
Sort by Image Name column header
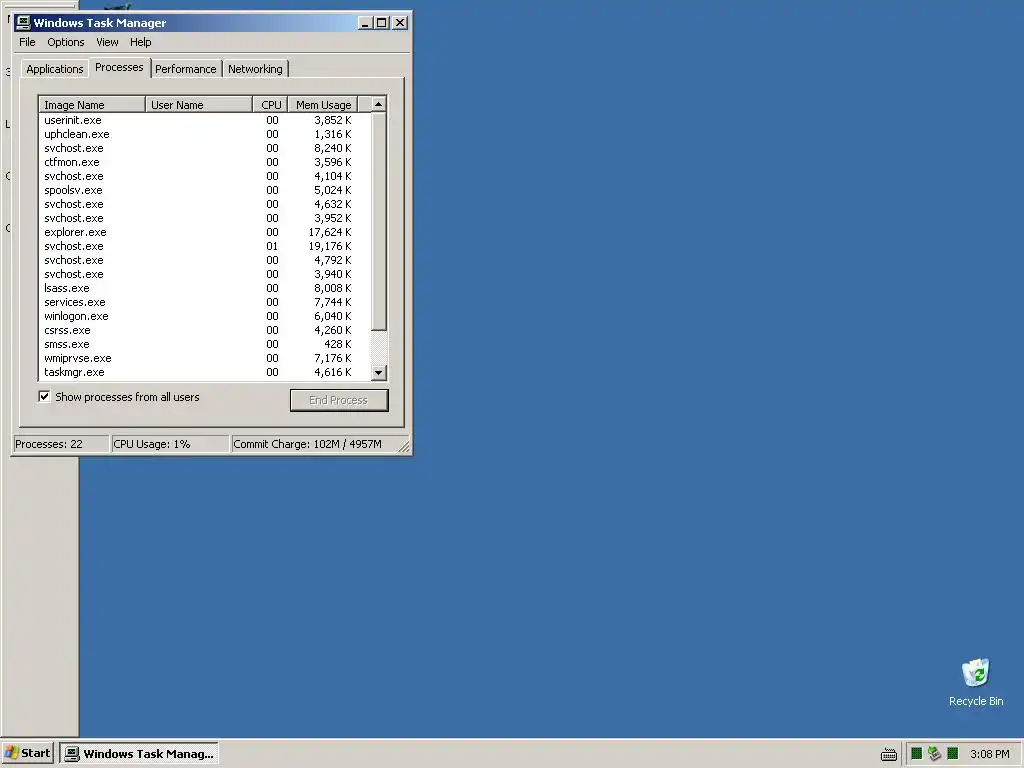point(91,105)
